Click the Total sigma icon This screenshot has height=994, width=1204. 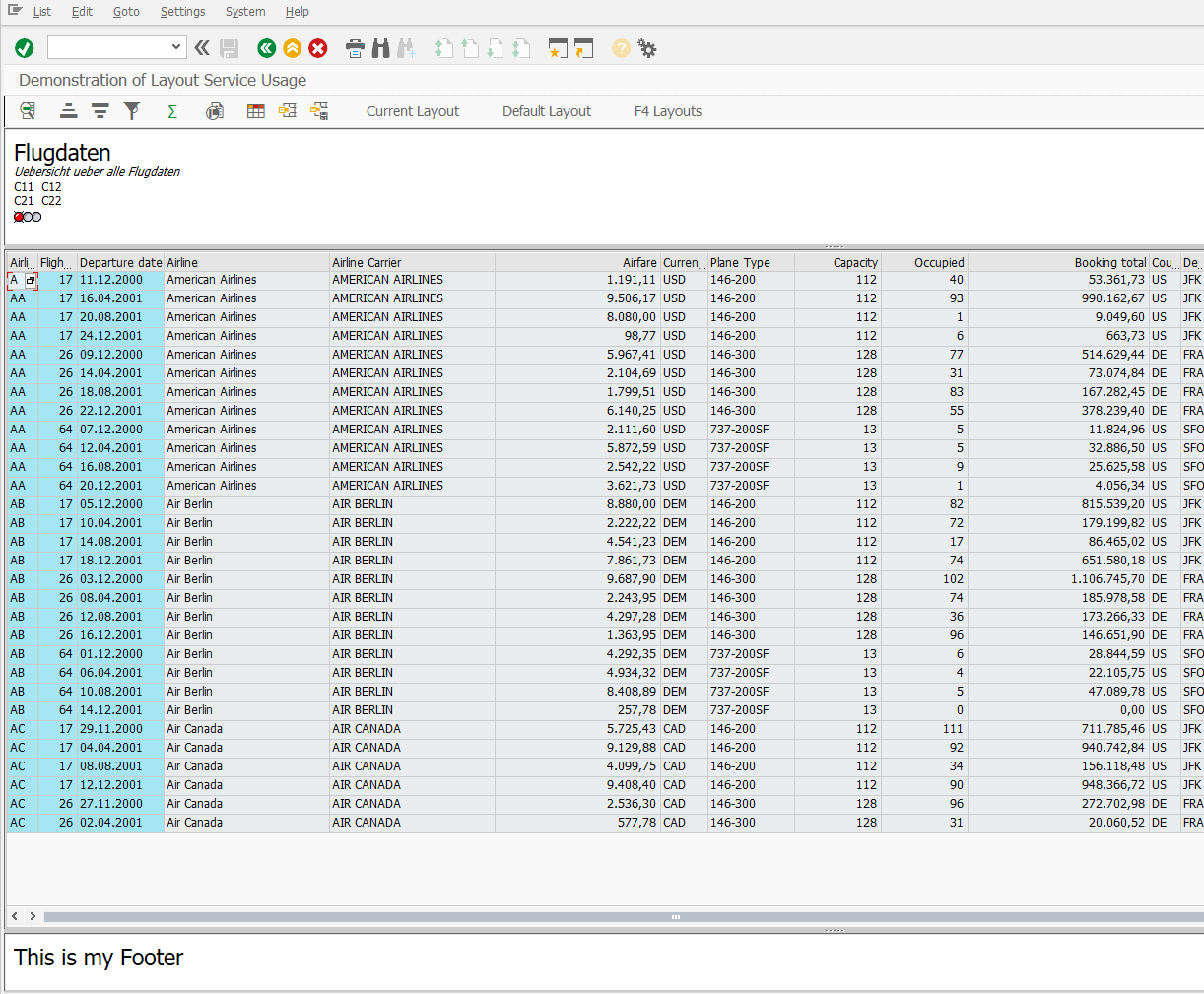172,111
